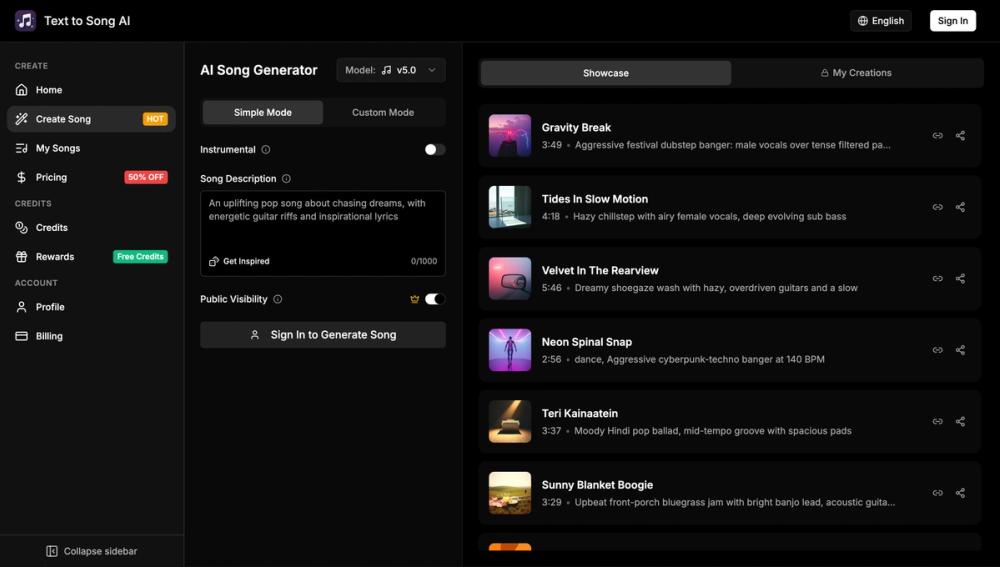
Task: Open Create Song in the sidebar
Action: tap(91, 119)
